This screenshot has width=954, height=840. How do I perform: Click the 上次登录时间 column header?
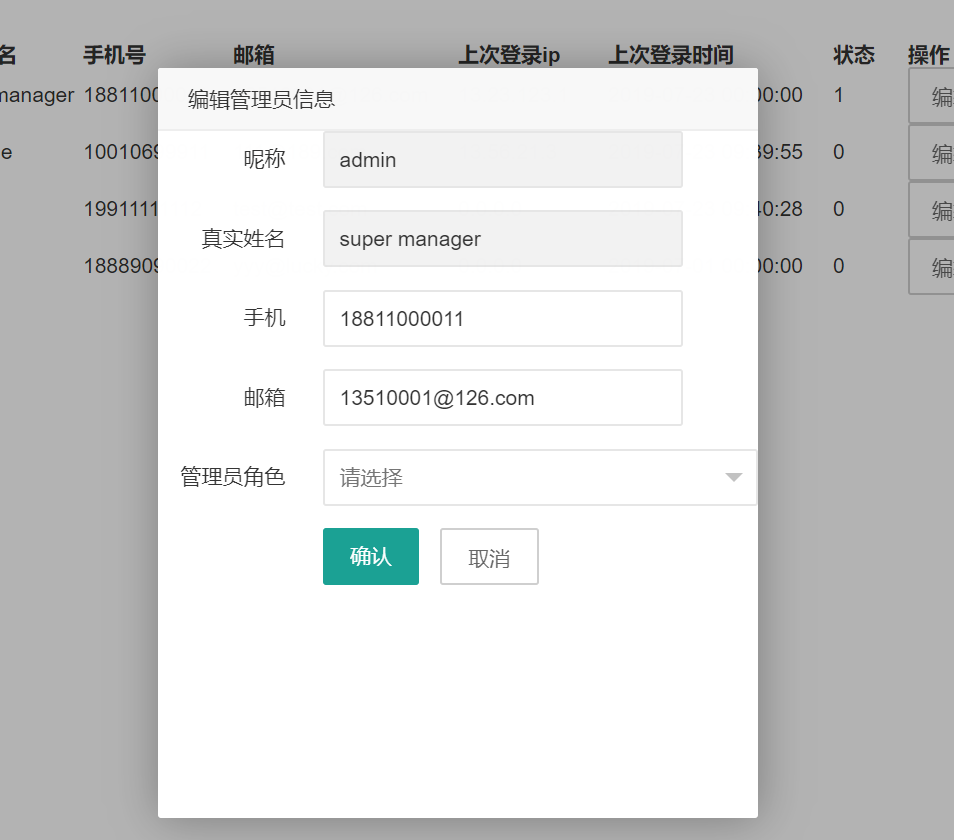tap(670, 55)
